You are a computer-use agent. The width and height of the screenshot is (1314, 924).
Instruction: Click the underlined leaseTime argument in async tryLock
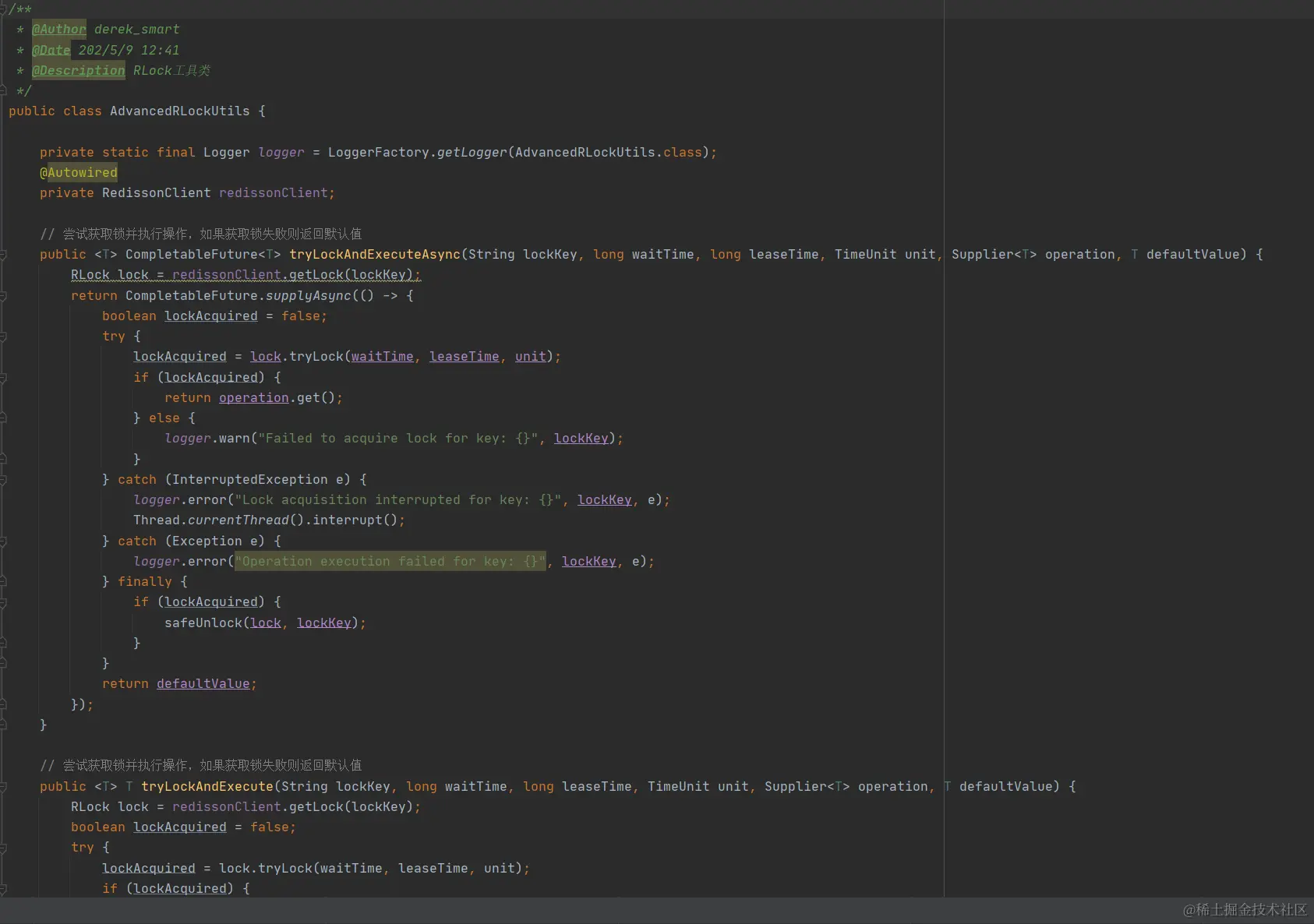coord(464,357)
